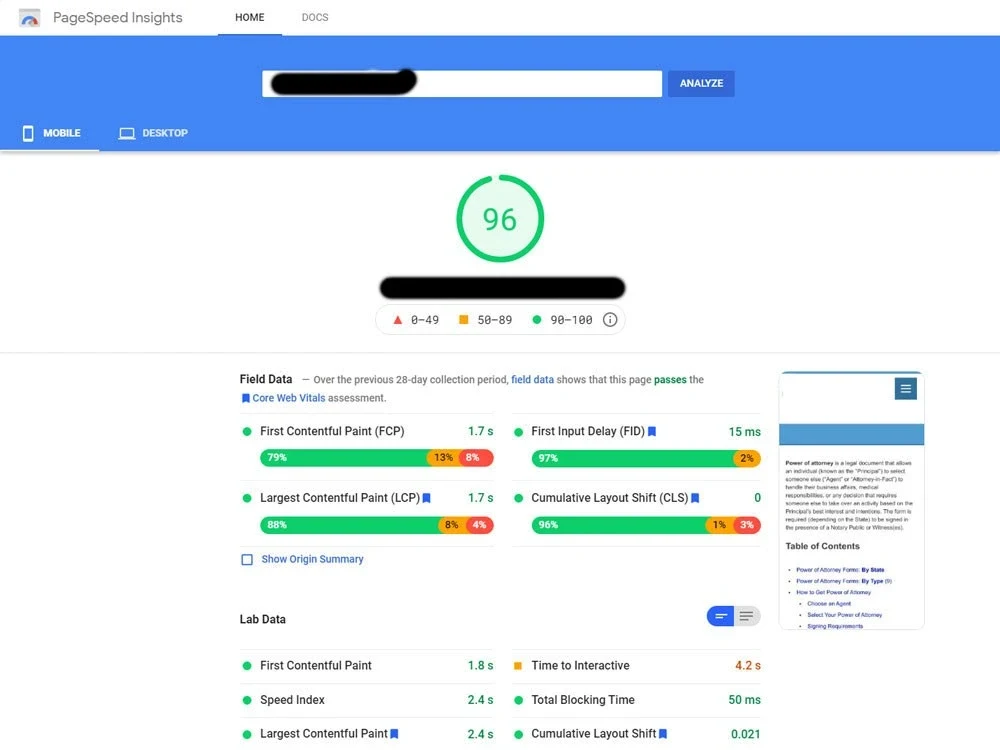
Task: Click the Lab Data First Contentful Paint row
Action: point(367,666)
